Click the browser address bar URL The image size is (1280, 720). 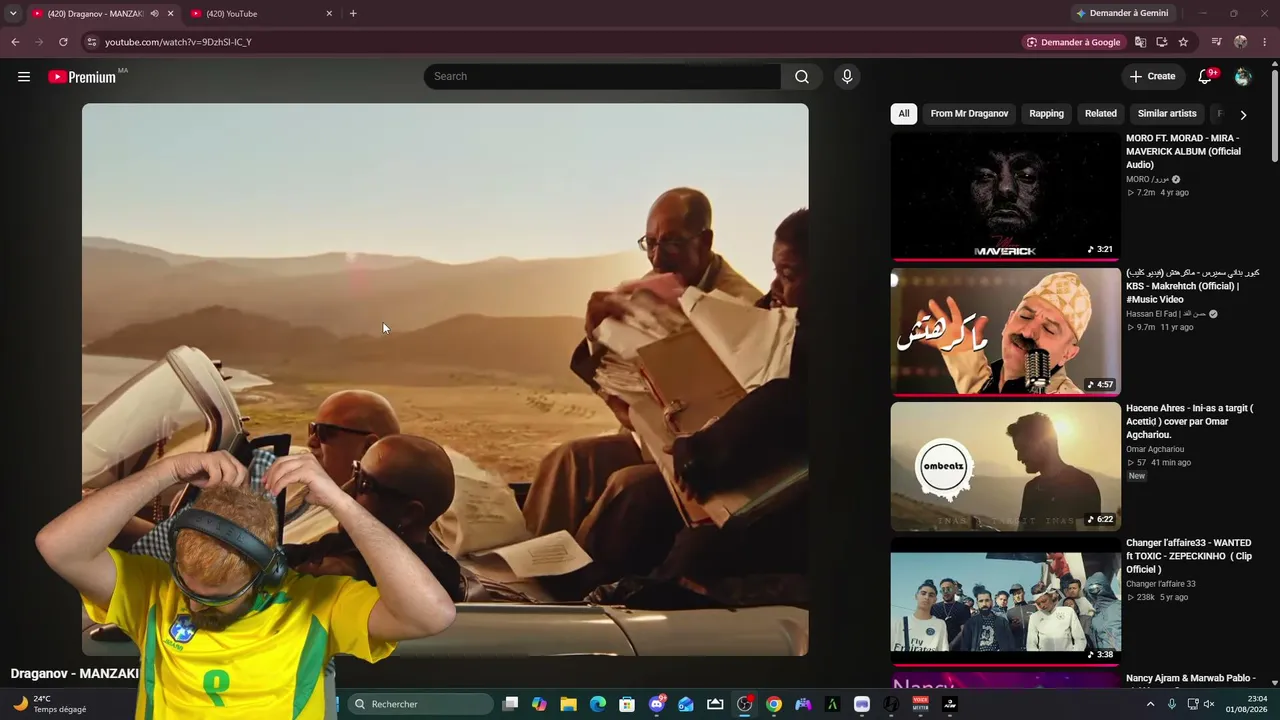point(178,42)
